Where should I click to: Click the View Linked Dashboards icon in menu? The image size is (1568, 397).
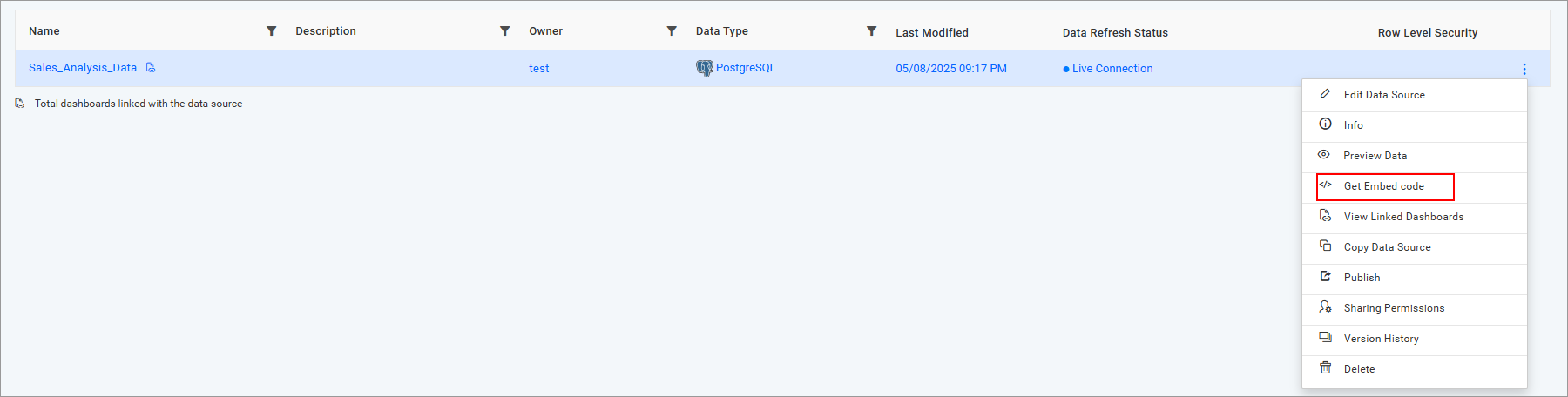point(1325,215)
